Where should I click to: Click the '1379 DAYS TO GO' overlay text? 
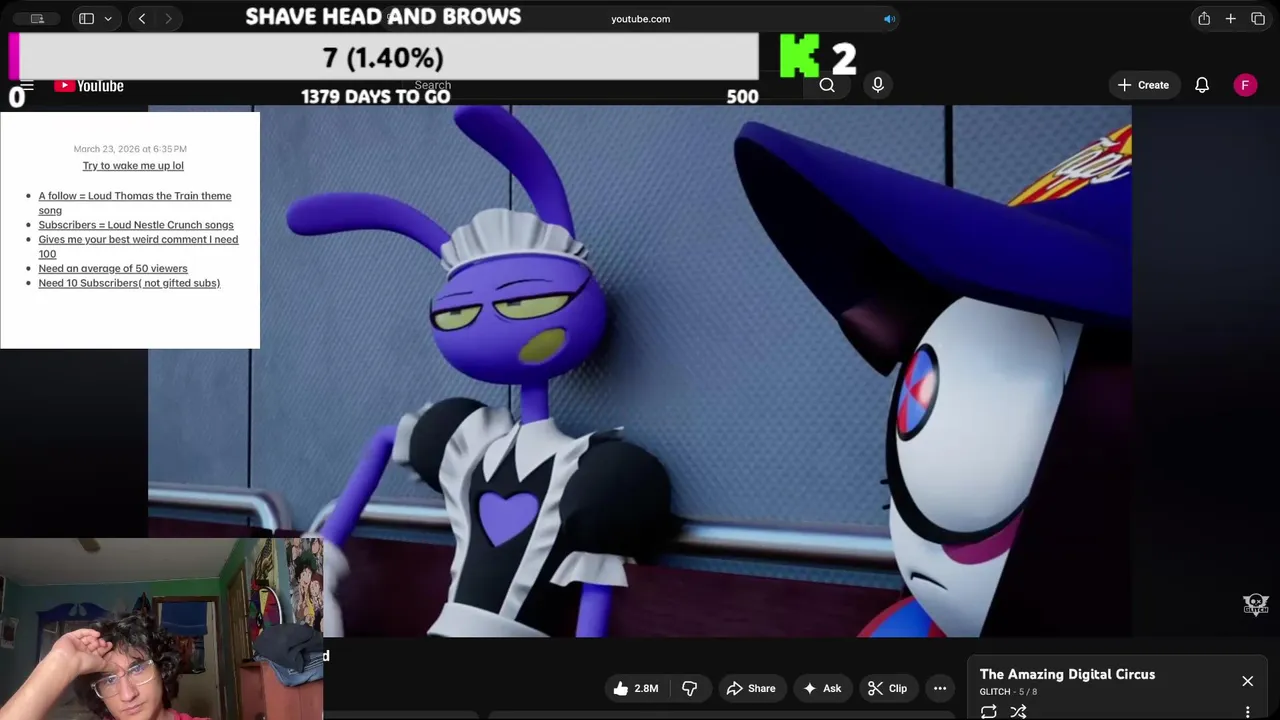tap(376, 96)
